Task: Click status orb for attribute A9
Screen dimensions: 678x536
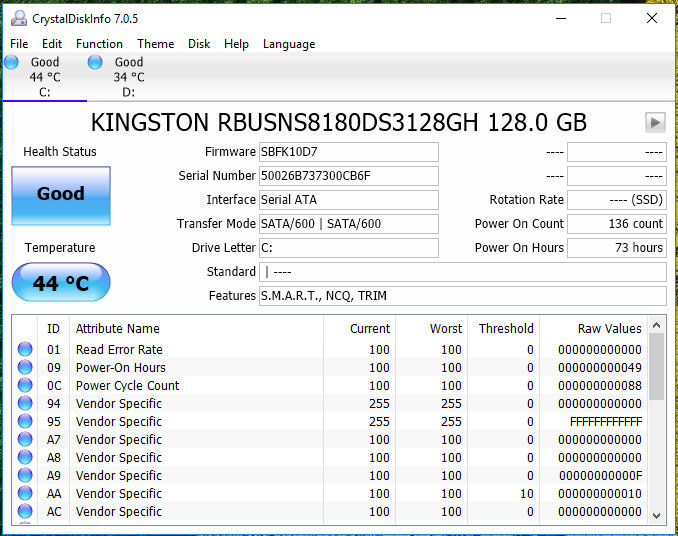Action: click(25, 475)
